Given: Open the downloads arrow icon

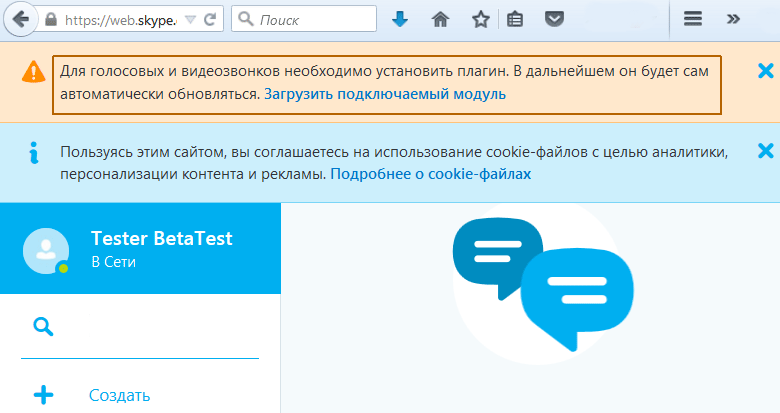Looking at the screenshot, I should click(400, 20).
